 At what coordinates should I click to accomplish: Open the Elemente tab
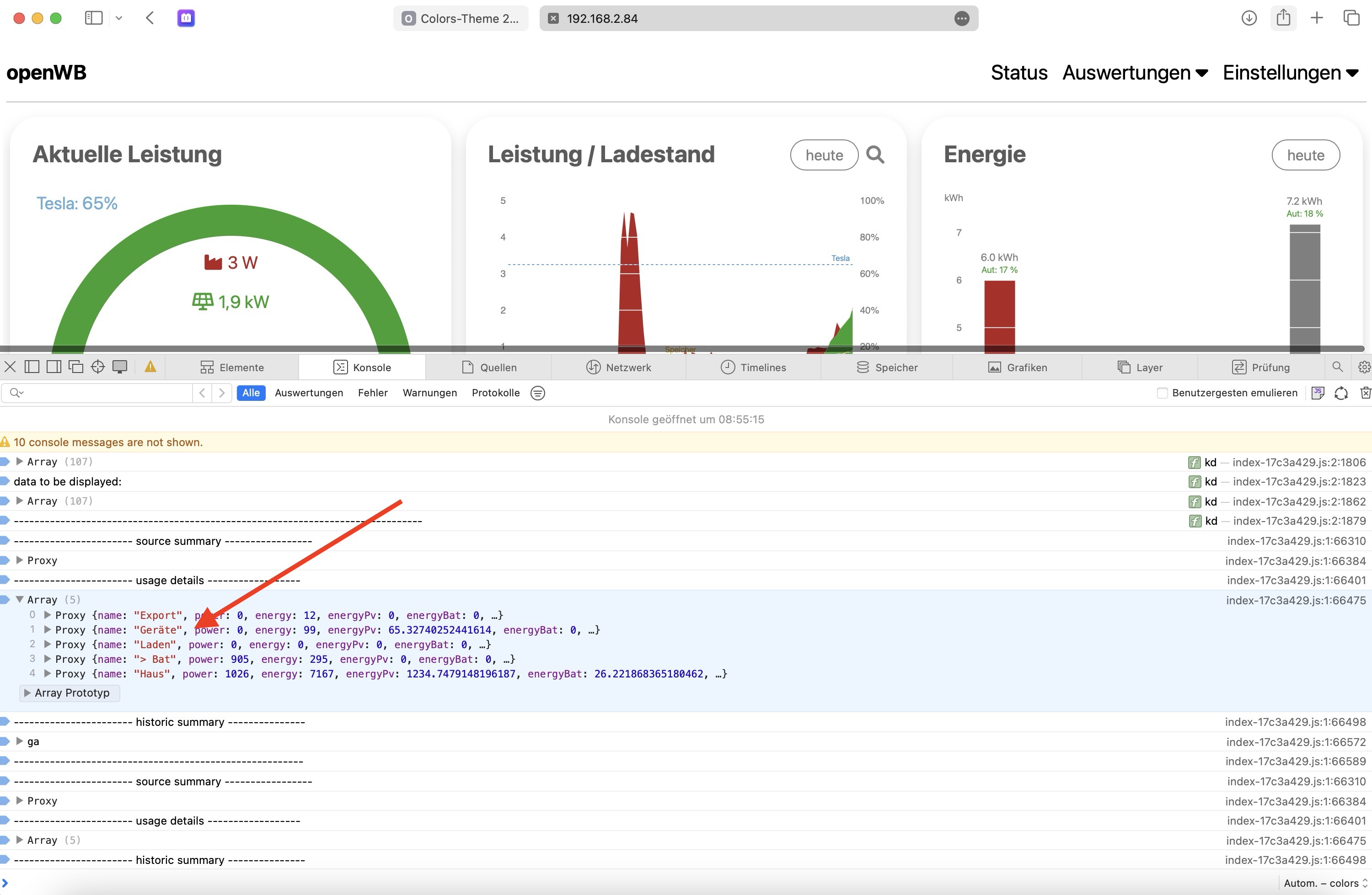pyautogui.click(x=232, y=367)
